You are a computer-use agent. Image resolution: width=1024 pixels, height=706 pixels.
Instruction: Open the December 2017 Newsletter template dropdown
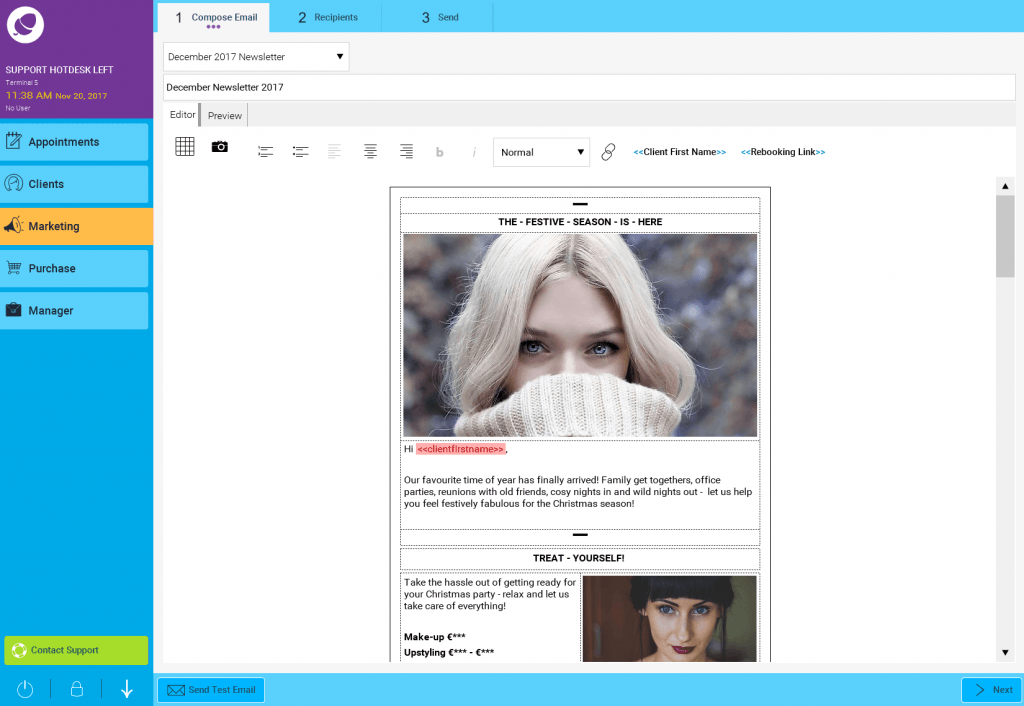pos(256,56)
